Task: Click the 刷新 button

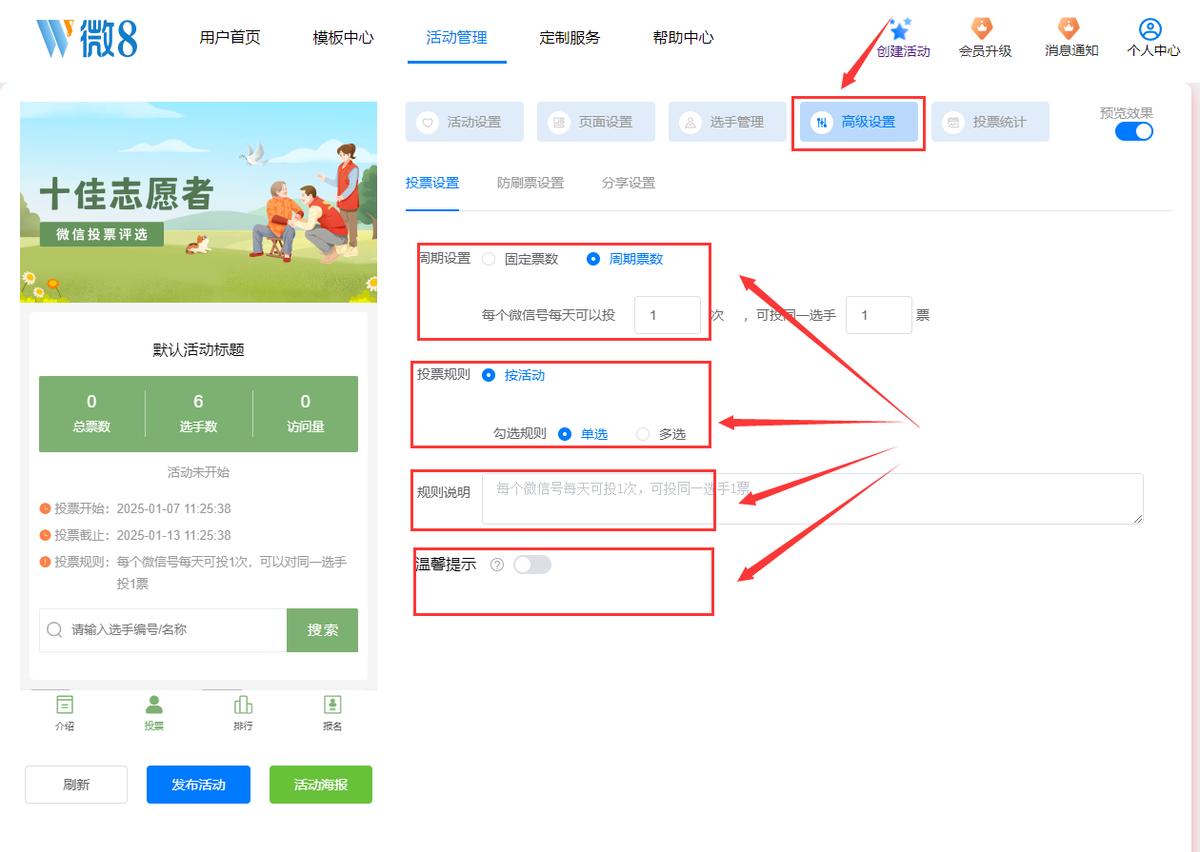Action: point(76,785)
